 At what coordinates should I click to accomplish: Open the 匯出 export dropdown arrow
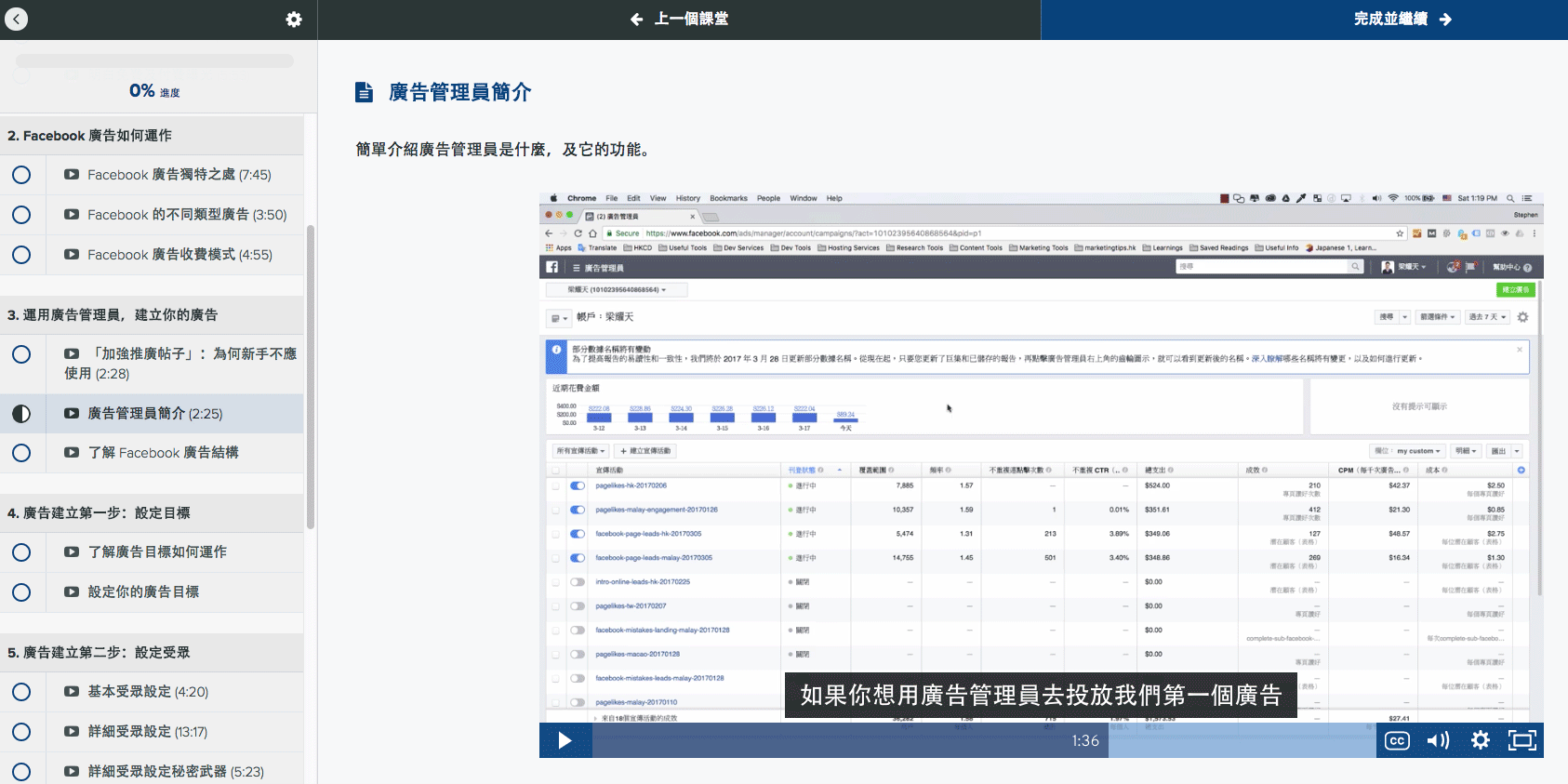pyautogui.click(x=1517, y=451)
